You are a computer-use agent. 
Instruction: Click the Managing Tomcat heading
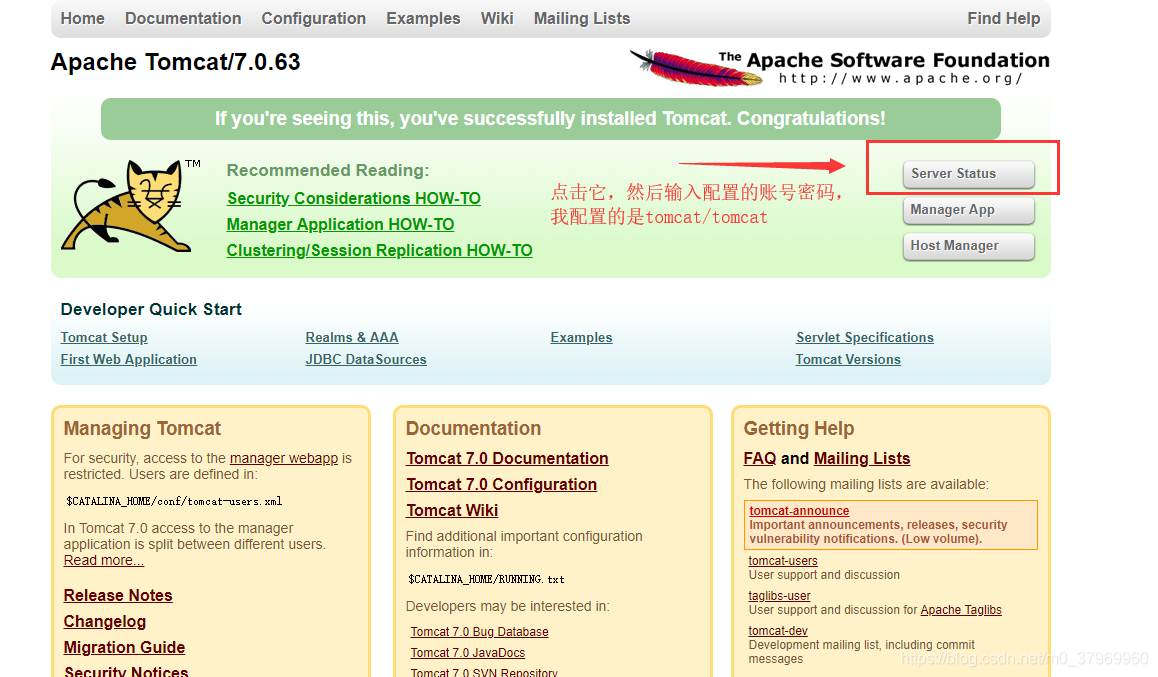(x=143, y=429)
